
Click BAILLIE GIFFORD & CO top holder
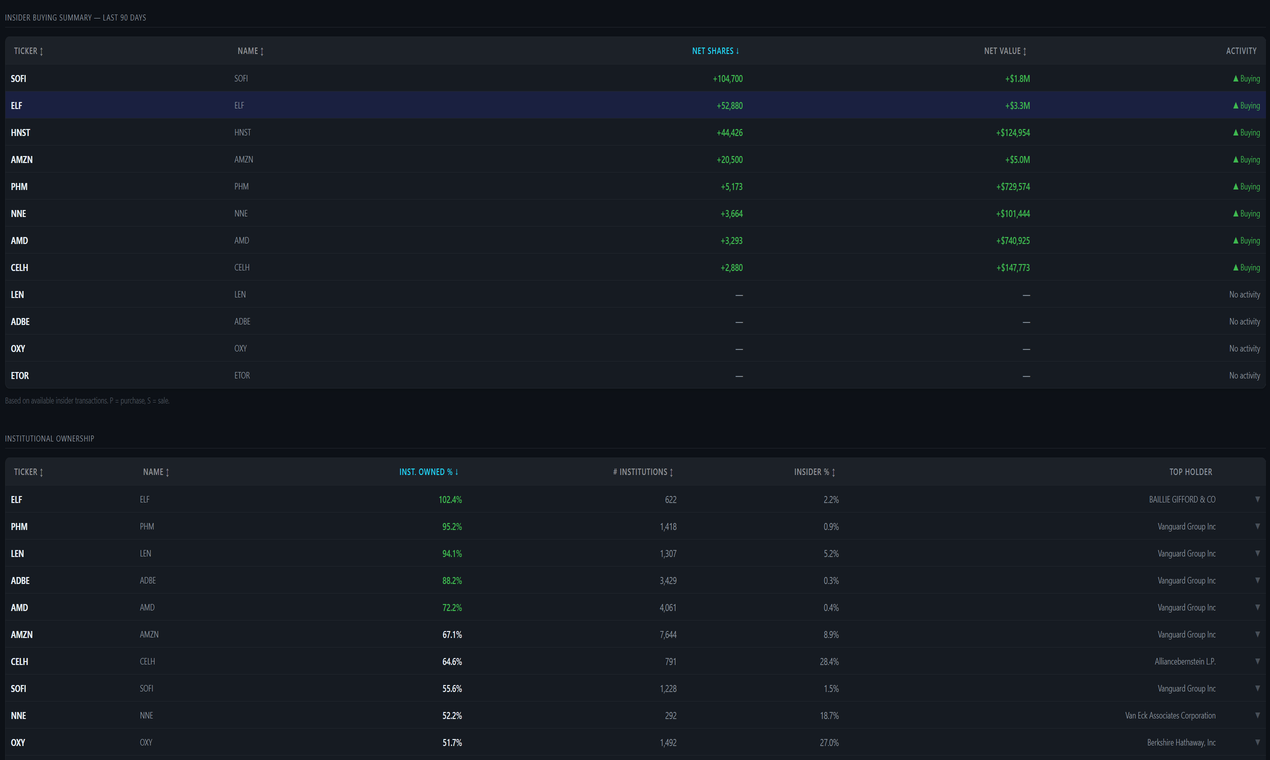tap(1182, 499)
